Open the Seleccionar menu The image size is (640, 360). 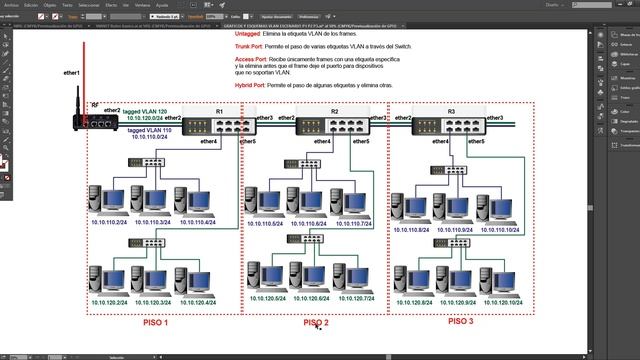click(x=89, y=5)
